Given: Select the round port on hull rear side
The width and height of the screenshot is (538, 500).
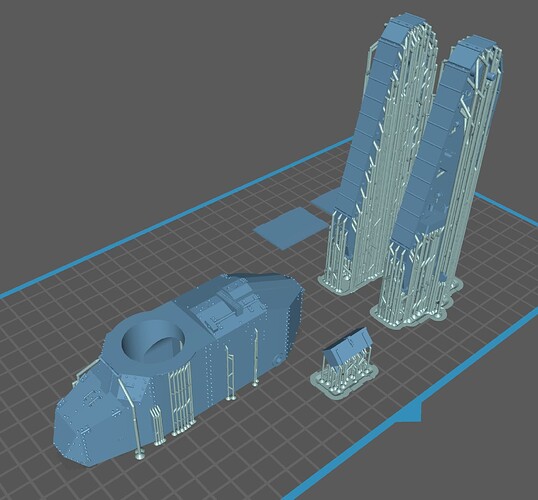Looking at the screenshot, I should [x=278, y=360].
